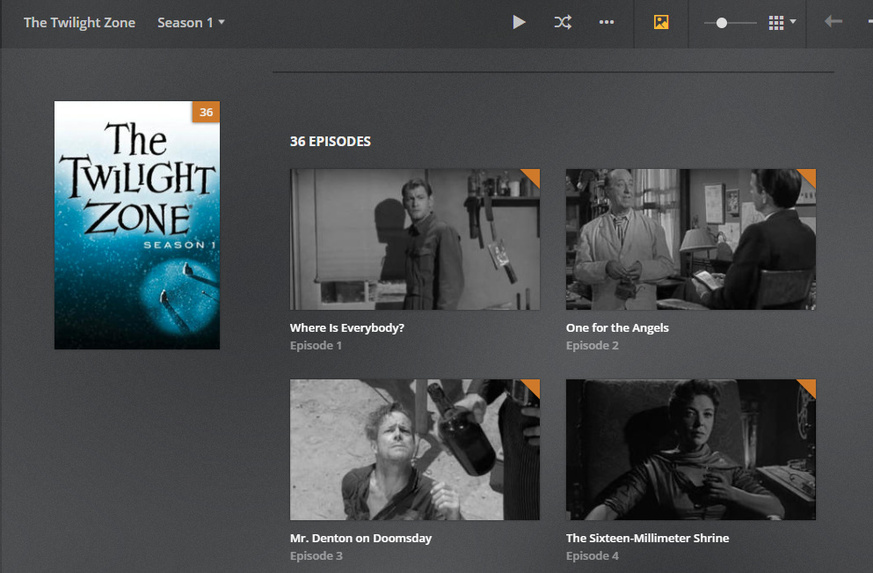Click the One for the Angels title
The width and height of the screenshot is (873, 573).
(617, 328)
